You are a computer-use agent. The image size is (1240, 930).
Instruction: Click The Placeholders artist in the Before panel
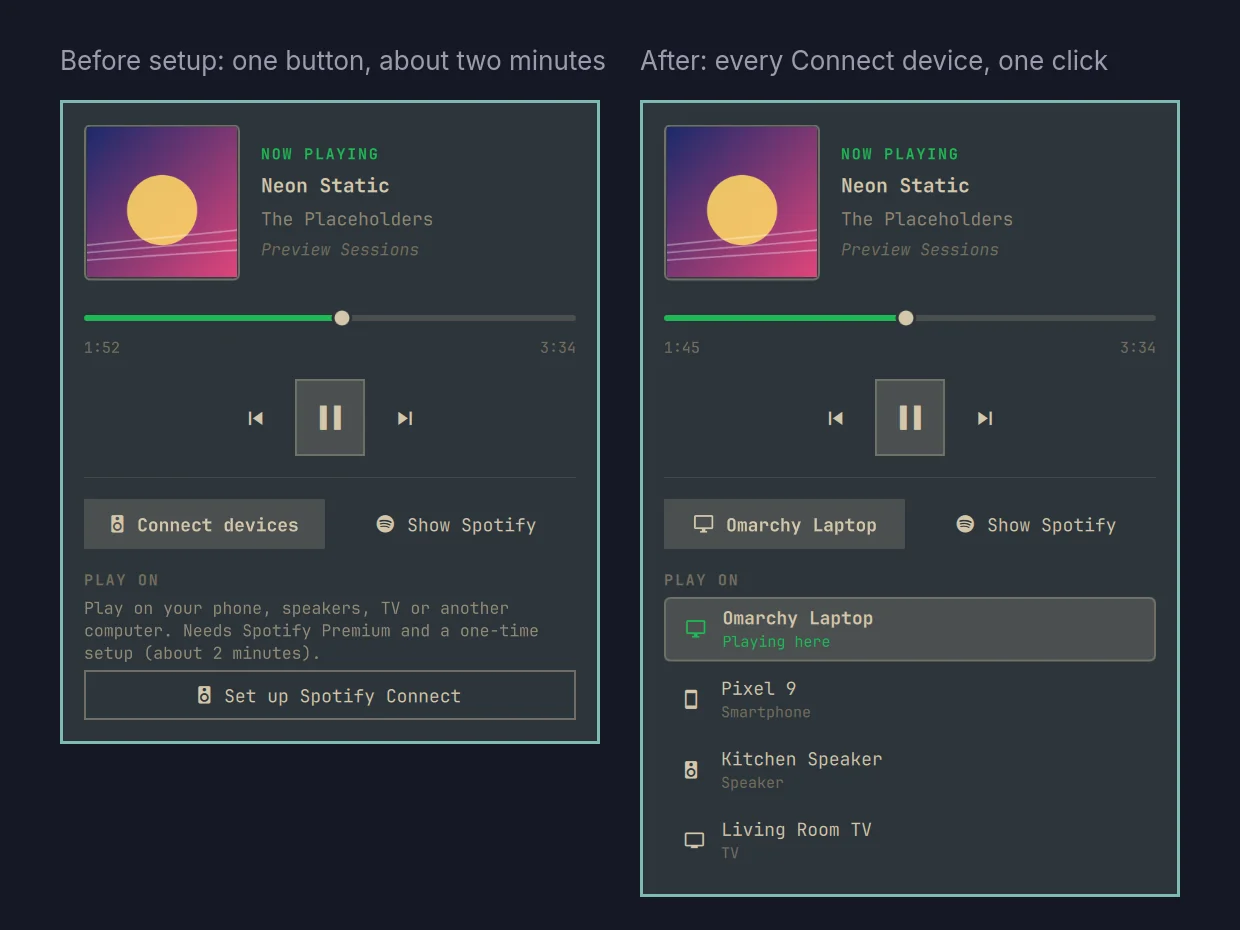[x=347, y=219]
